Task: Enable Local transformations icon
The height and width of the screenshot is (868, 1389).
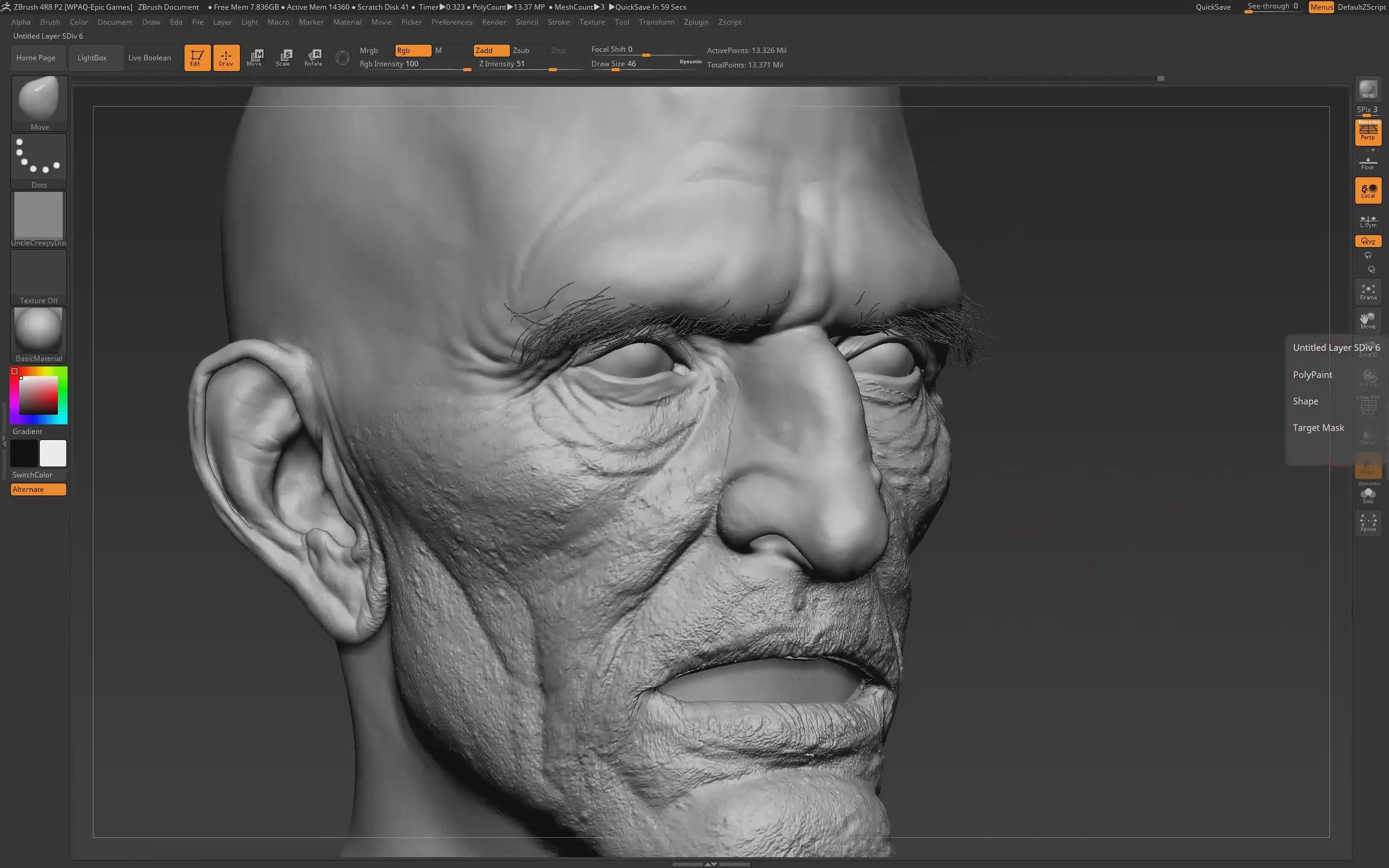Action: (x=1368, y=190)
